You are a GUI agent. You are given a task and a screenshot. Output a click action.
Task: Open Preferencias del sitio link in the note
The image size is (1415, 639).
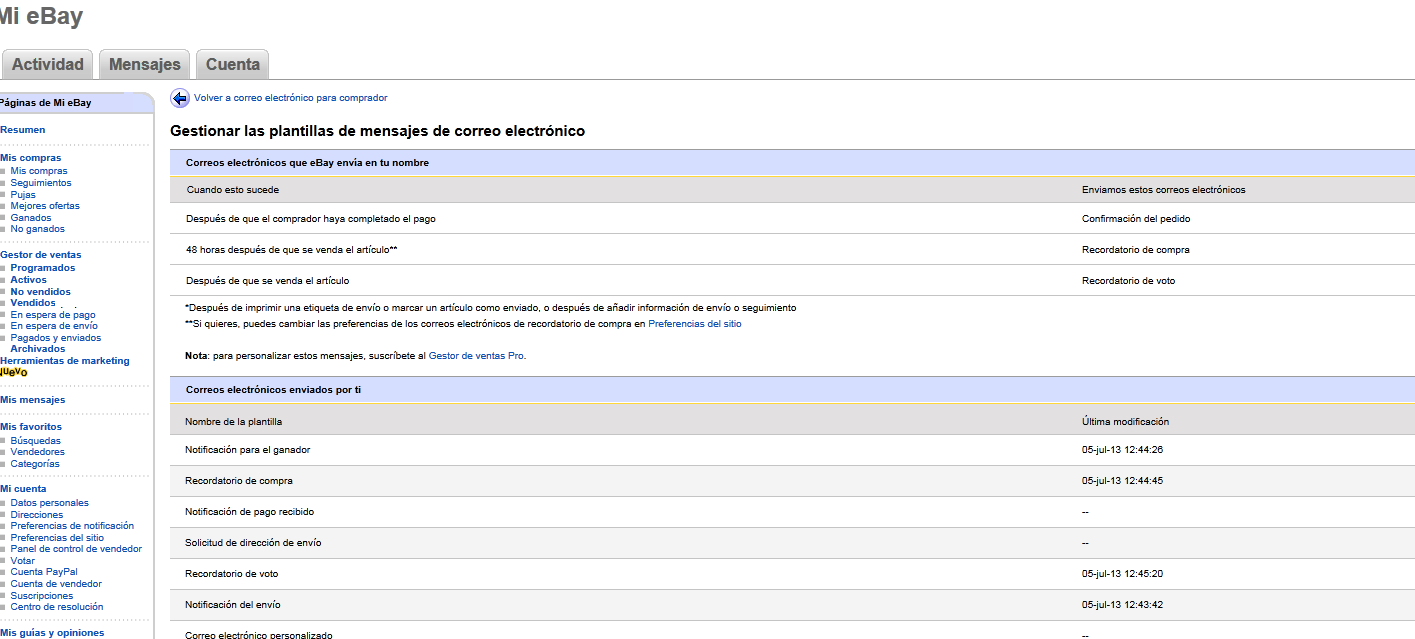tap(694, 324)
